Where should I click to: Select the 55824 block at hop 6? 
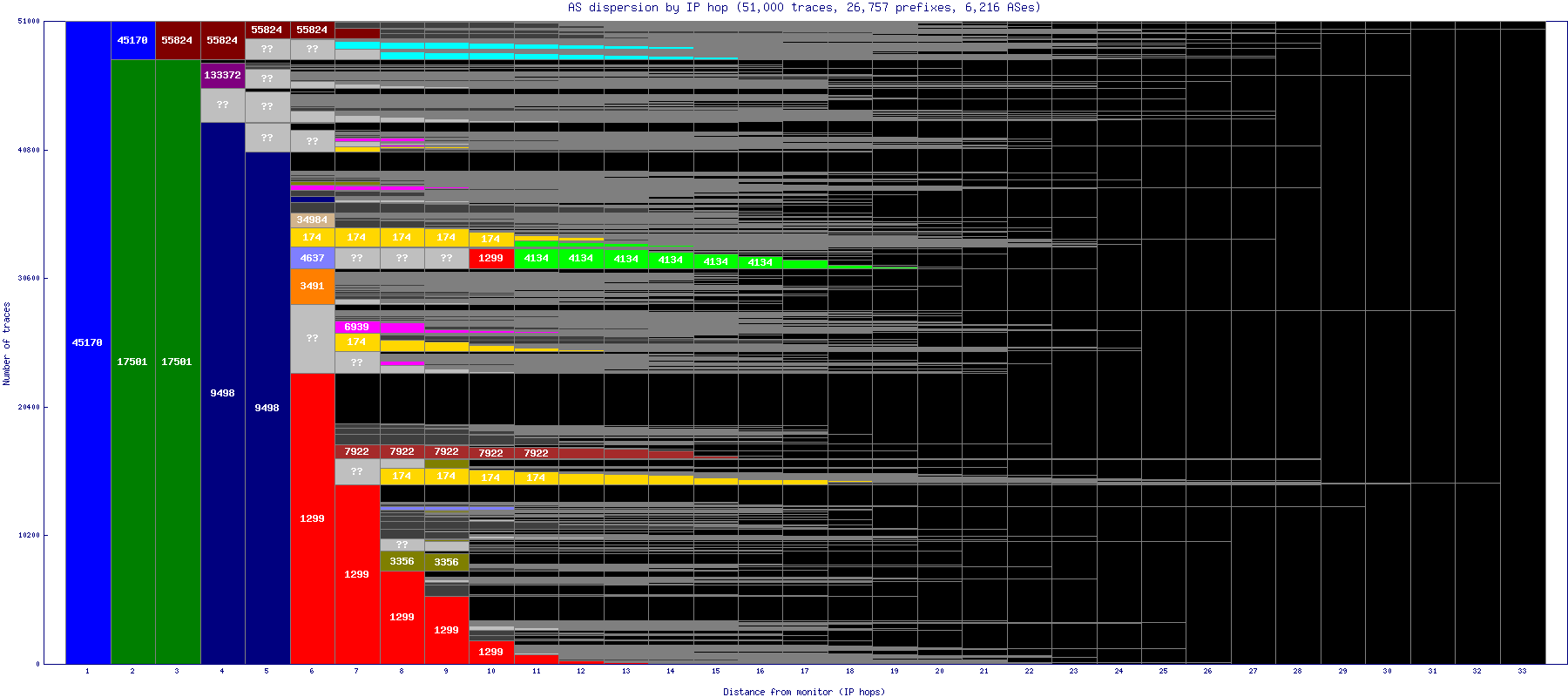pos(312,30)
